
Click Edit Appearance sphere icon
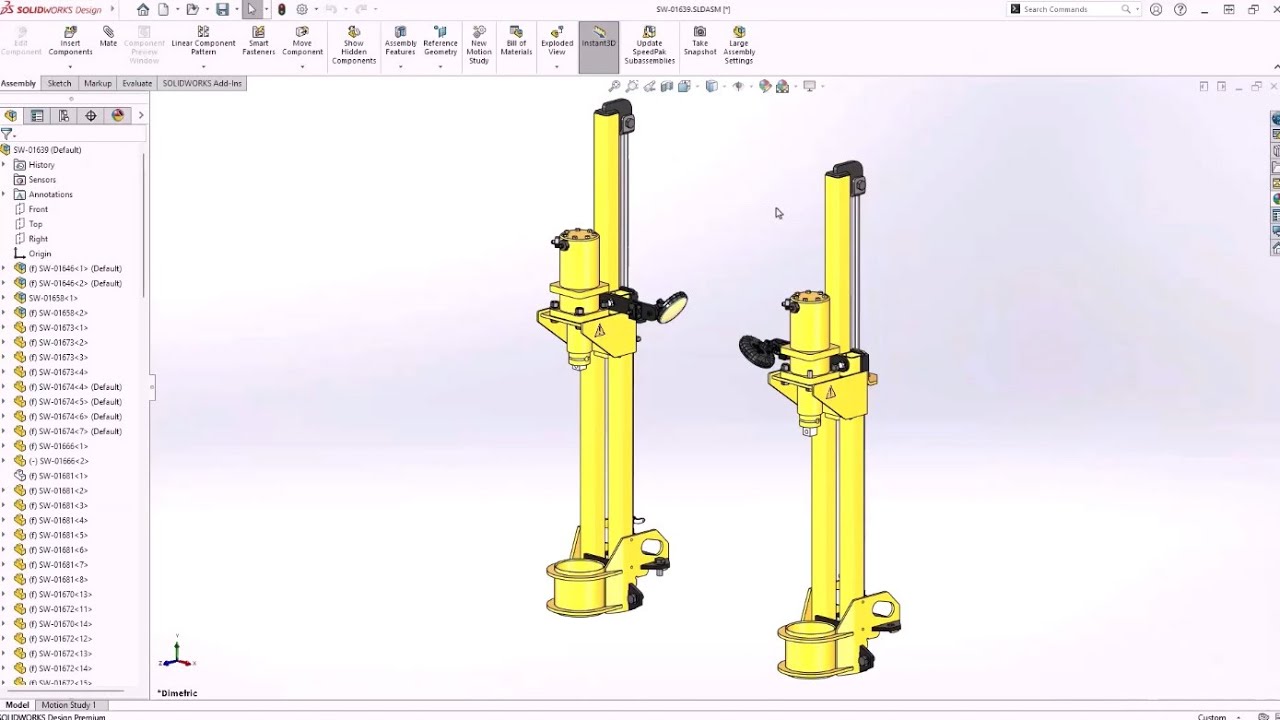click(765, 86)
